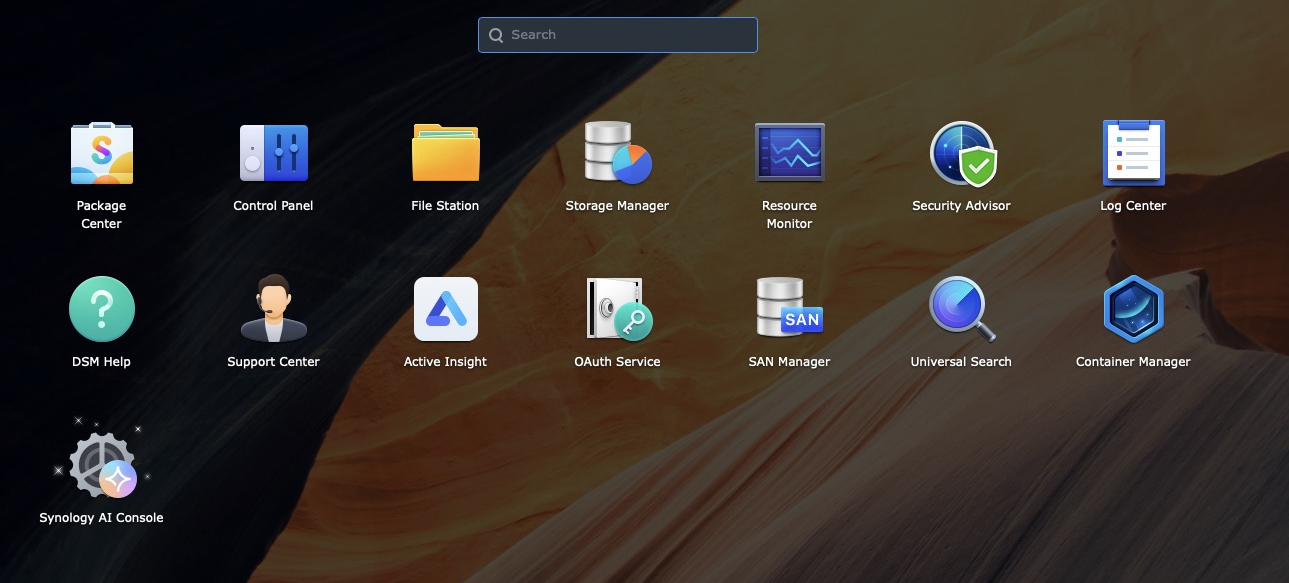Click the "Synology AI Console" text label
This screenshot has width=1289, height=583.
pos(101,518)
